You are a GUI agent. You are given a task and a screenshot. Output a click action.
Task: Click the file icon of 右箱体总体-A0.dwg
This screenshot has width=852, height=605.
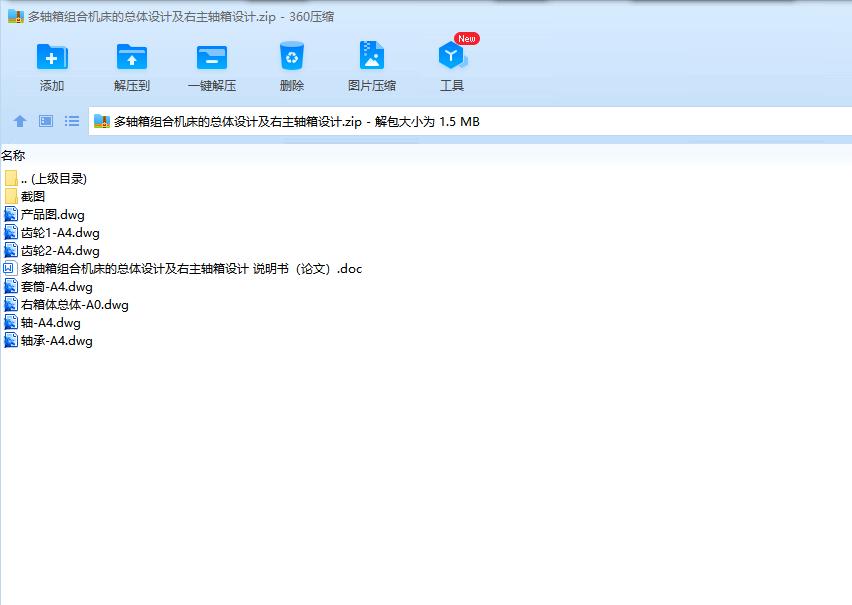(11, 304)
